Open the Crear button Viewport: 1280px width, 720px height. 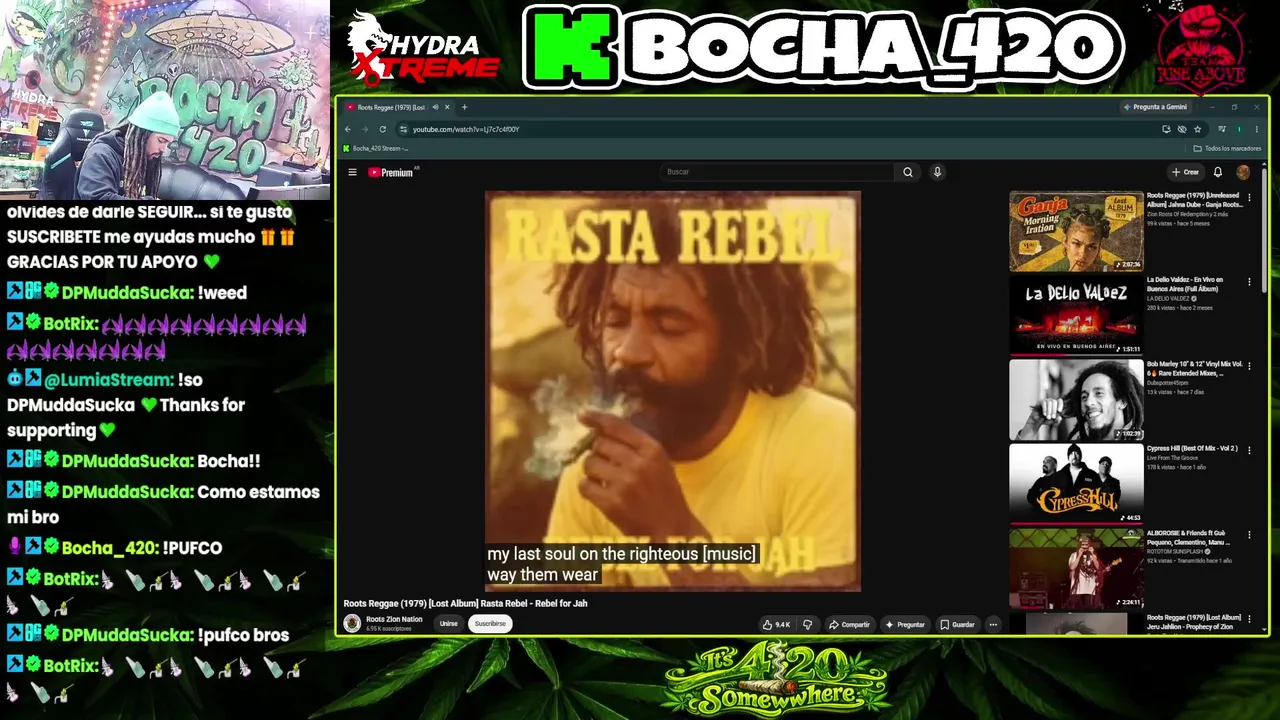[1185, 172]
